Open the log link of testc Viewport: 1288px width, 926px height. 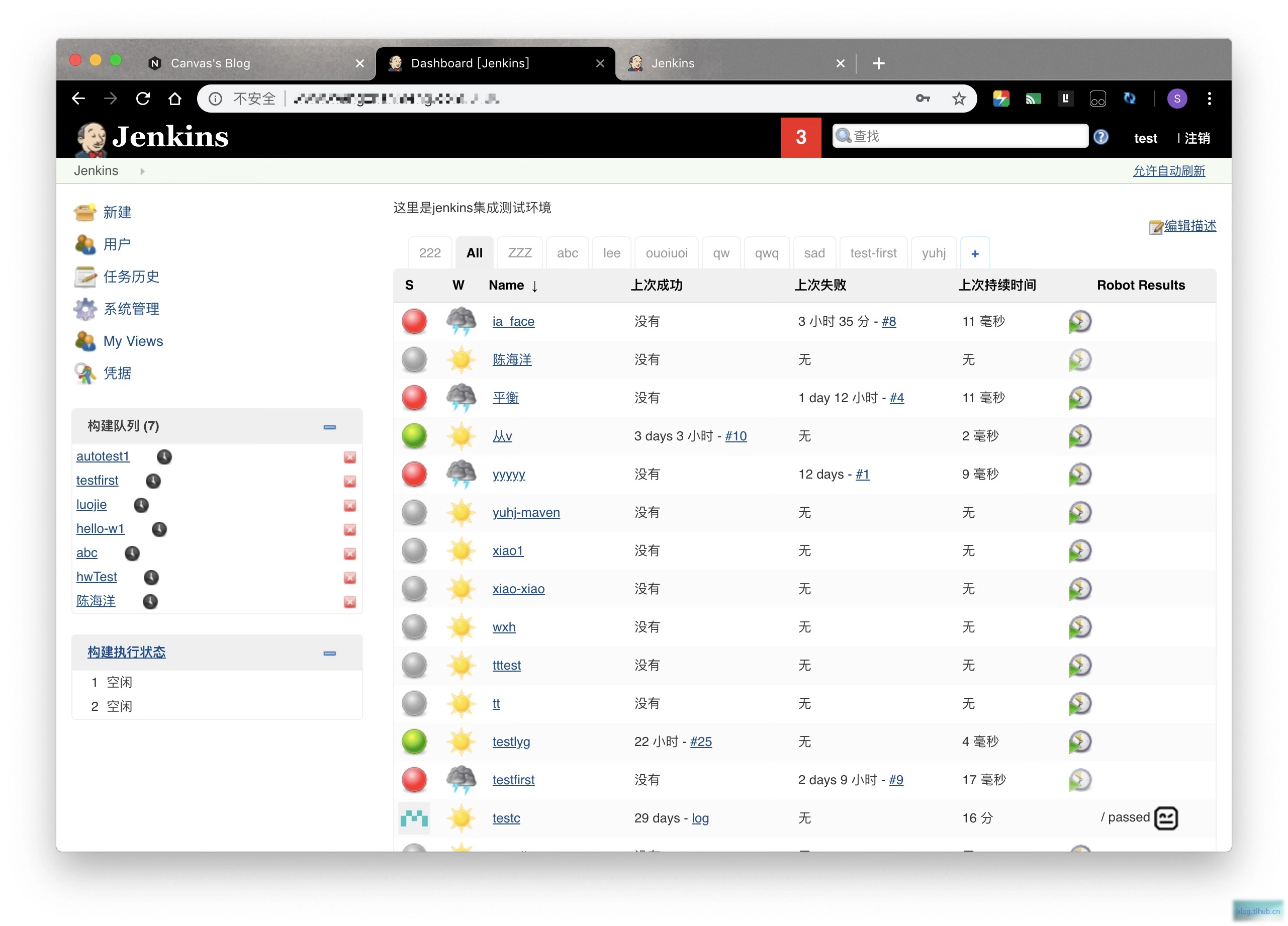coord(700,818)
